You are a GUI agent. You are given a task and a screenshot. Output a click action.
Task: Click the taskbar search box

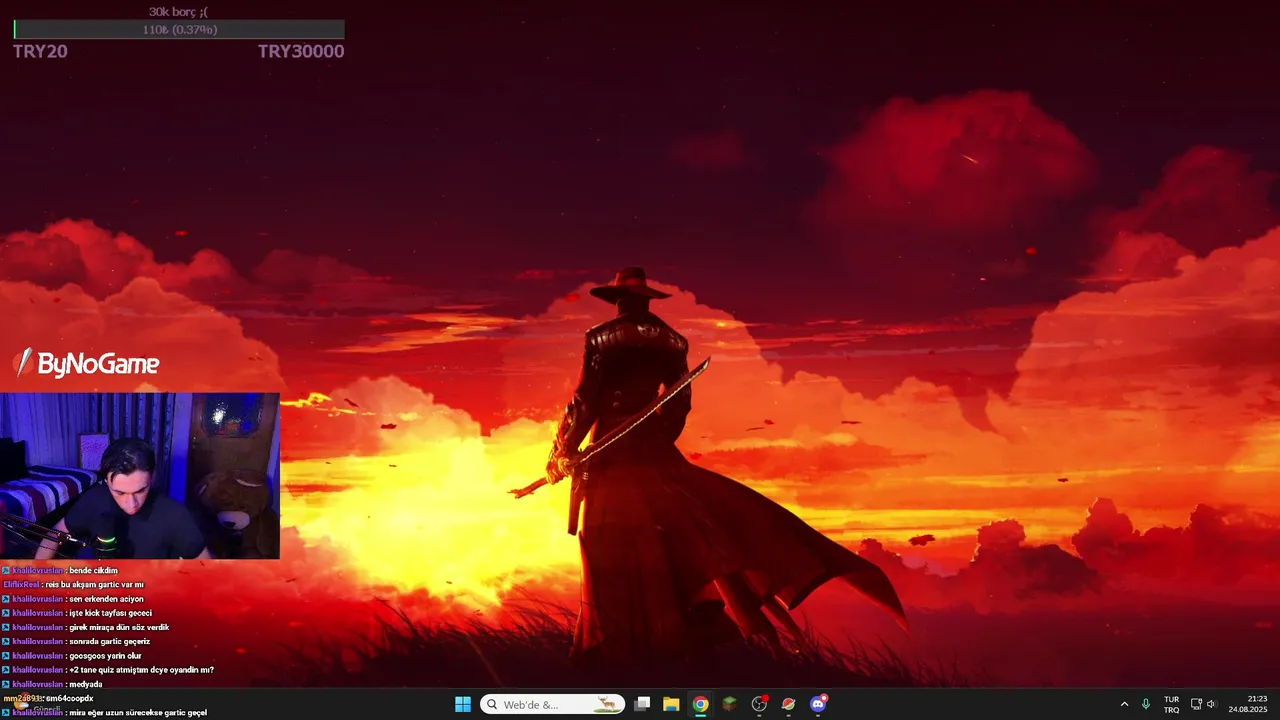(552, 704)
